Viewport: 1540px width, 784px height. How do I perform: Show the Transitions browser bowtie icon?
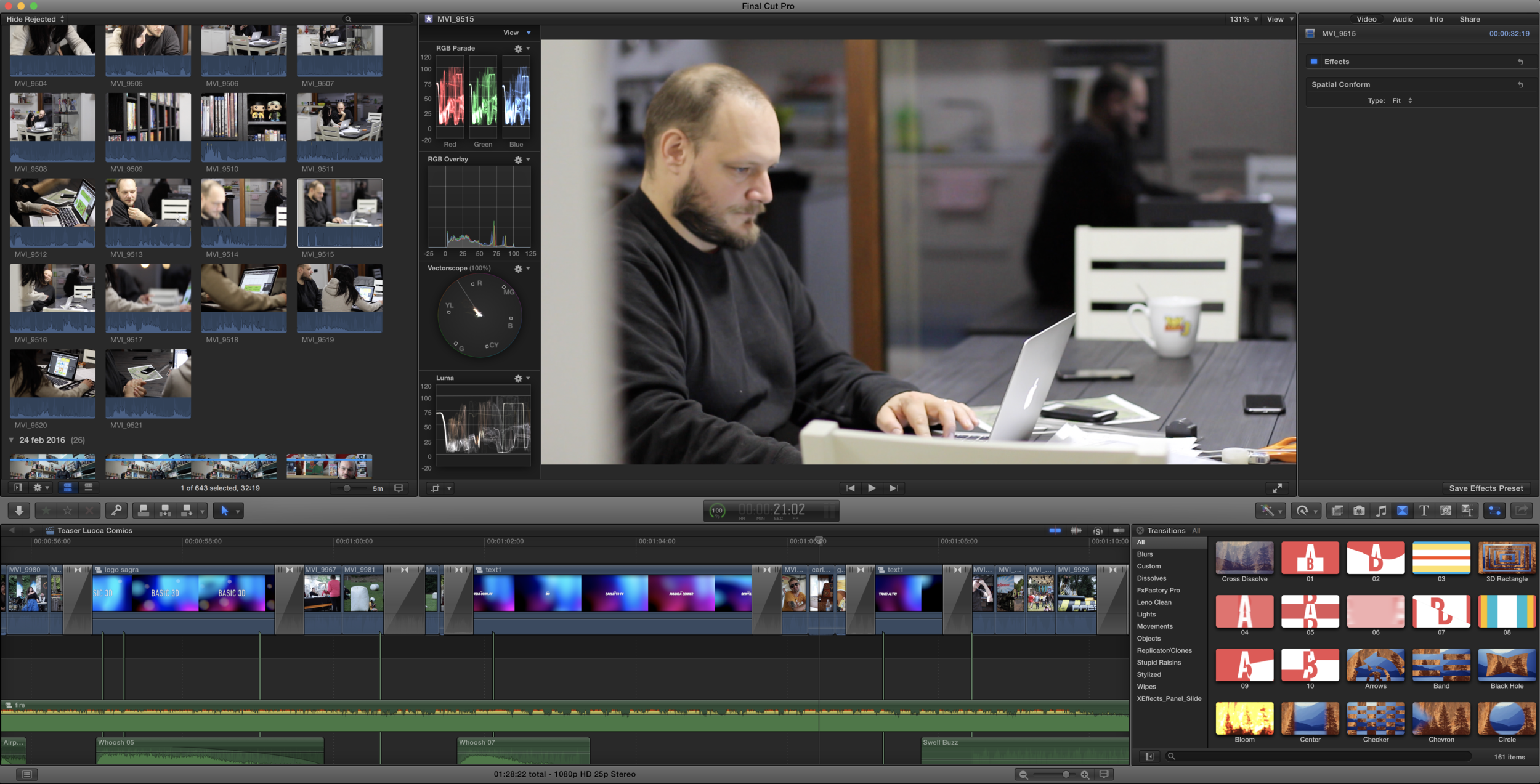pos(1403,511)
